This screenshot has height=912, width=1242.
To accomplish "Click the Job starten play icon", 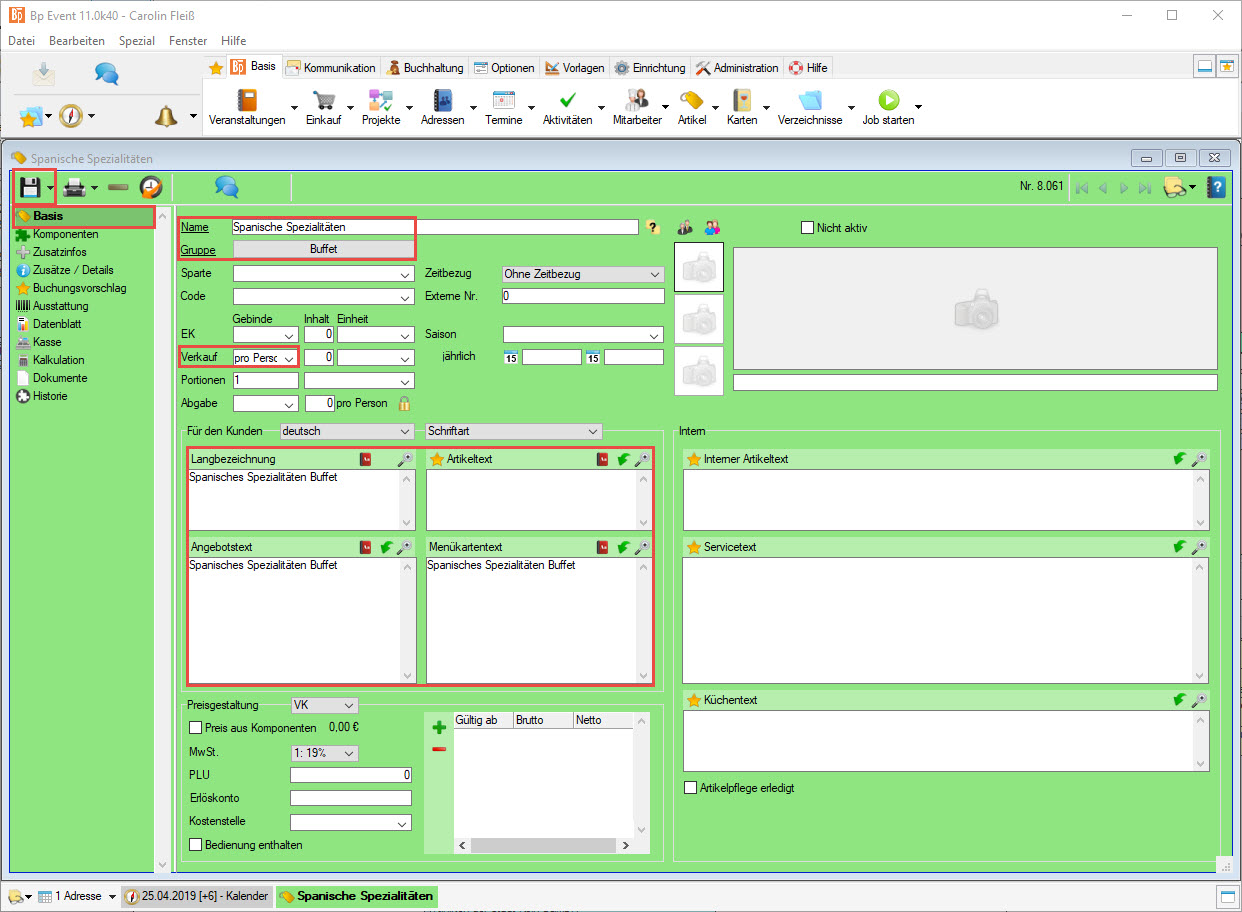I will click(888, 101).
